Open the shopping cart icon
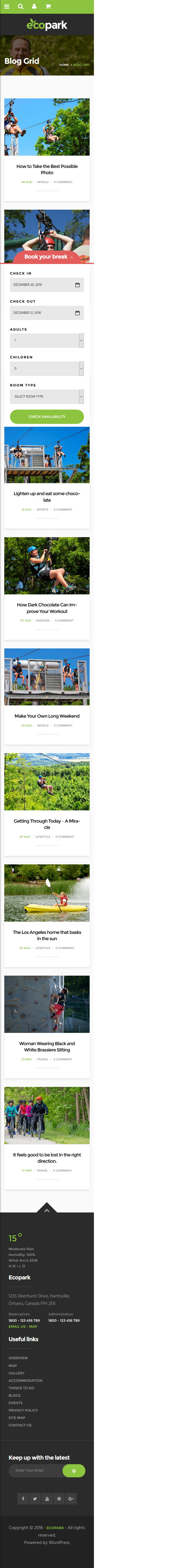 pyautogui.click(x=48, y=7)
